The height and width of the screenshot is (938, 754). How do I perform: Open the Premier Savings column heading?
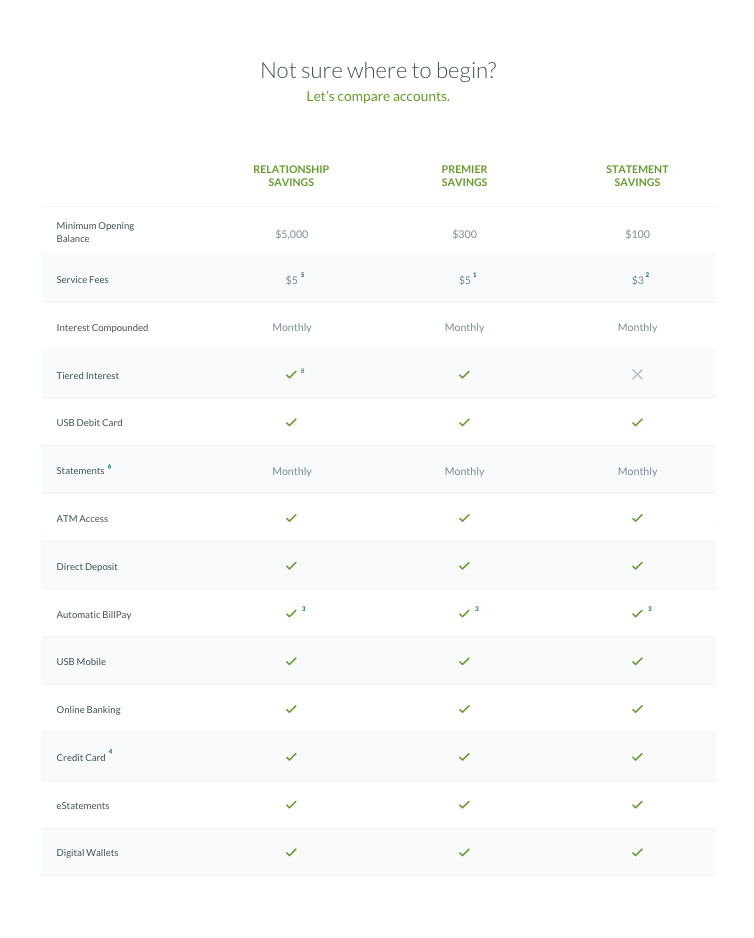pos(464,176)
